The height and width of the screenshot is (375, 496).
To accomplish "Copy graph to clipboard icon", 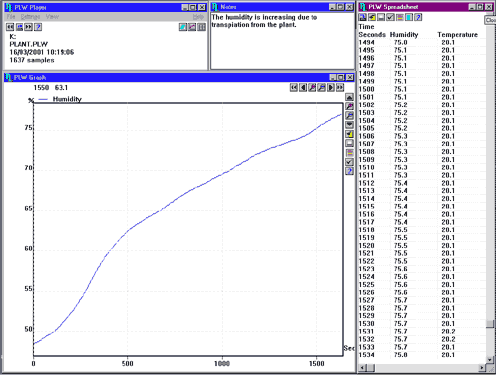I will (x=349, y=134).
